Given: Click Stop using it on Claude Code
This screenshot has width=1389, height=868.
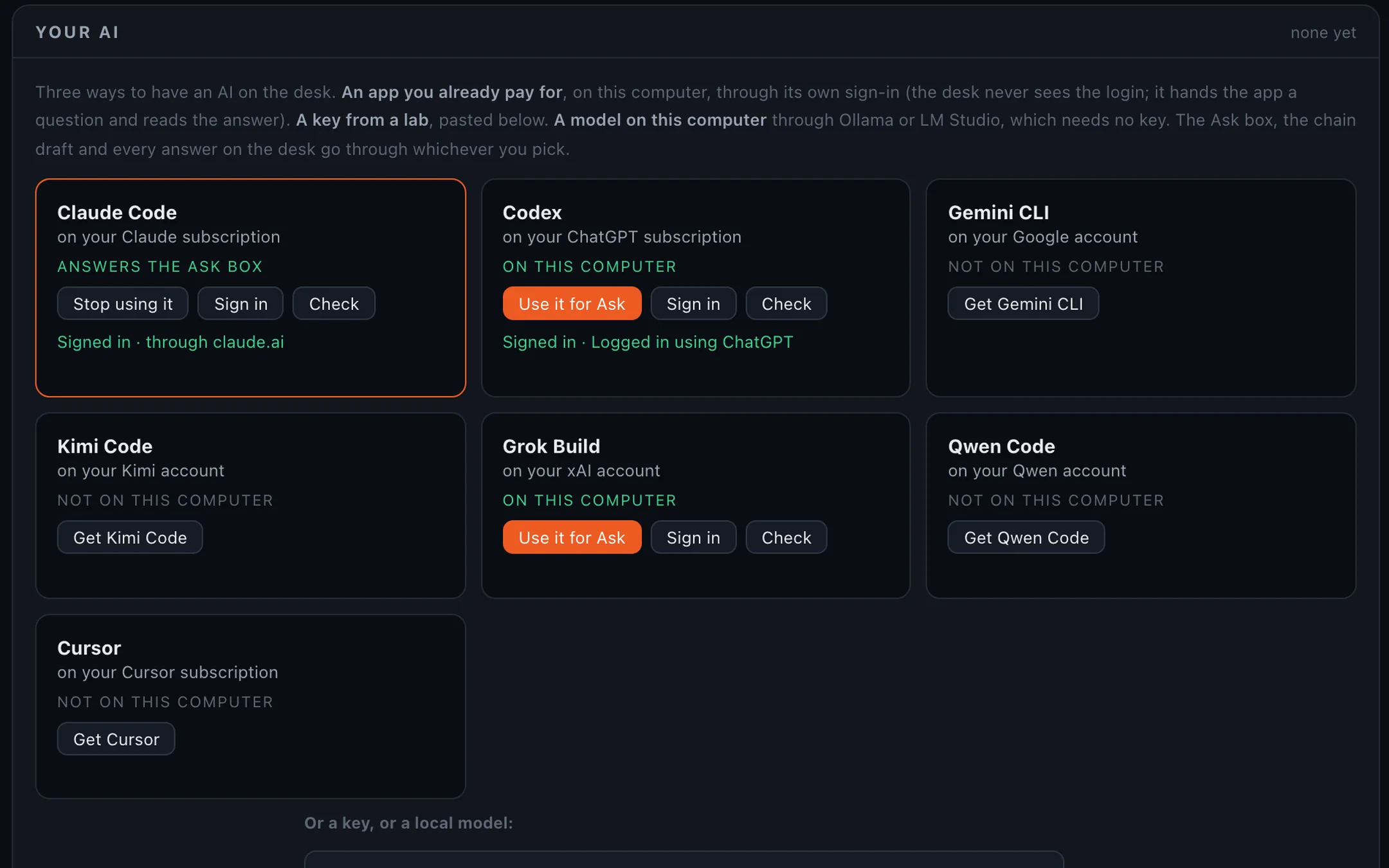Looking at the screenshot, I should point(123,303).
